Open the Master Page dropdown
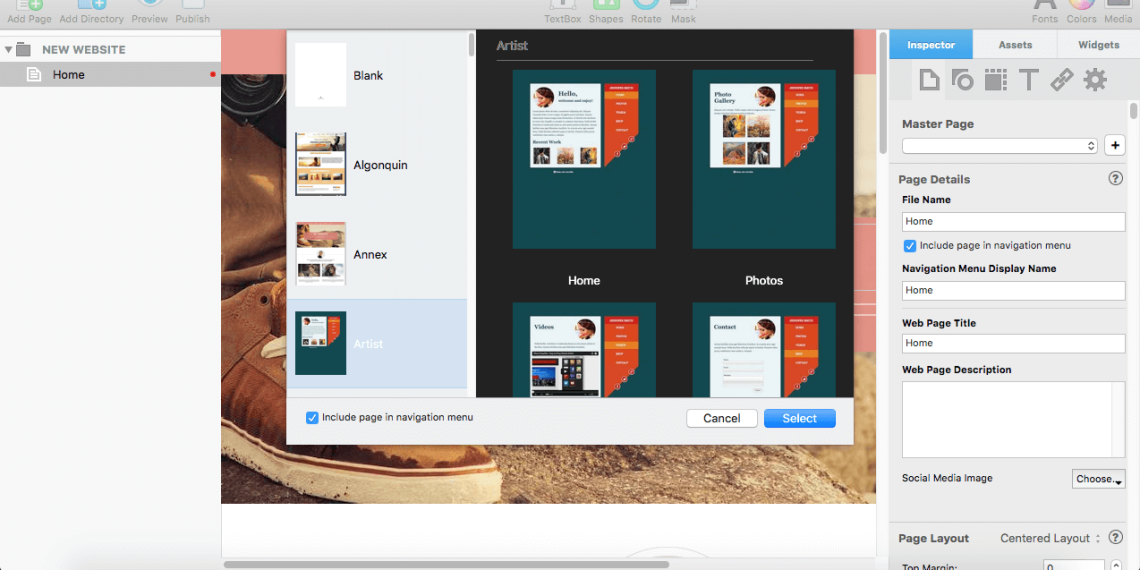The image size is (1140, 570). 1000,146
